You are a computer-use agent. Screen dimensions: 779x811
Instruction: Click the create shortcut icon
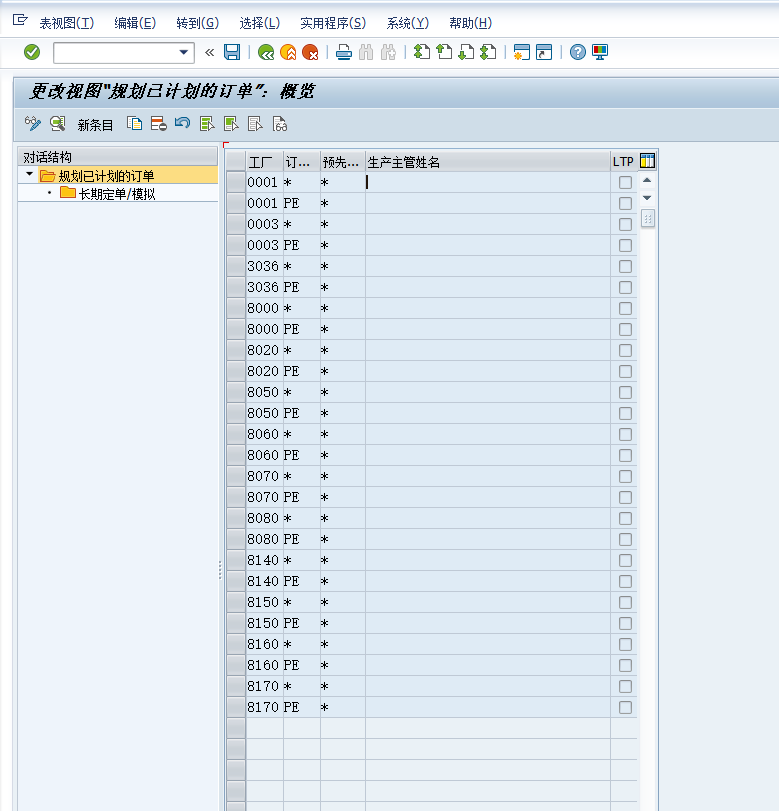coord(544,52)
